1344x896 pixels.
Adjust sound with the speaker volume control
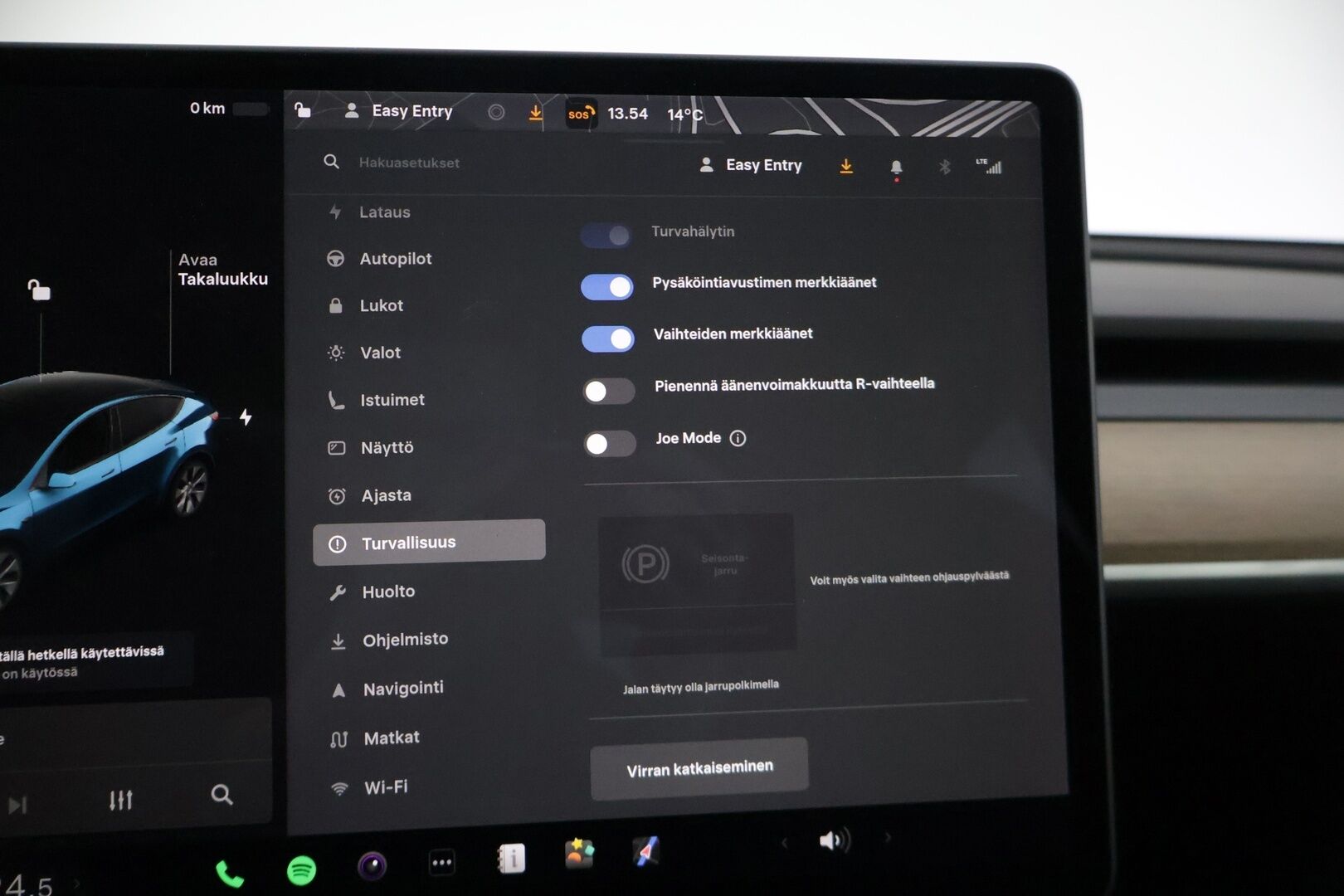click(833, 840)
